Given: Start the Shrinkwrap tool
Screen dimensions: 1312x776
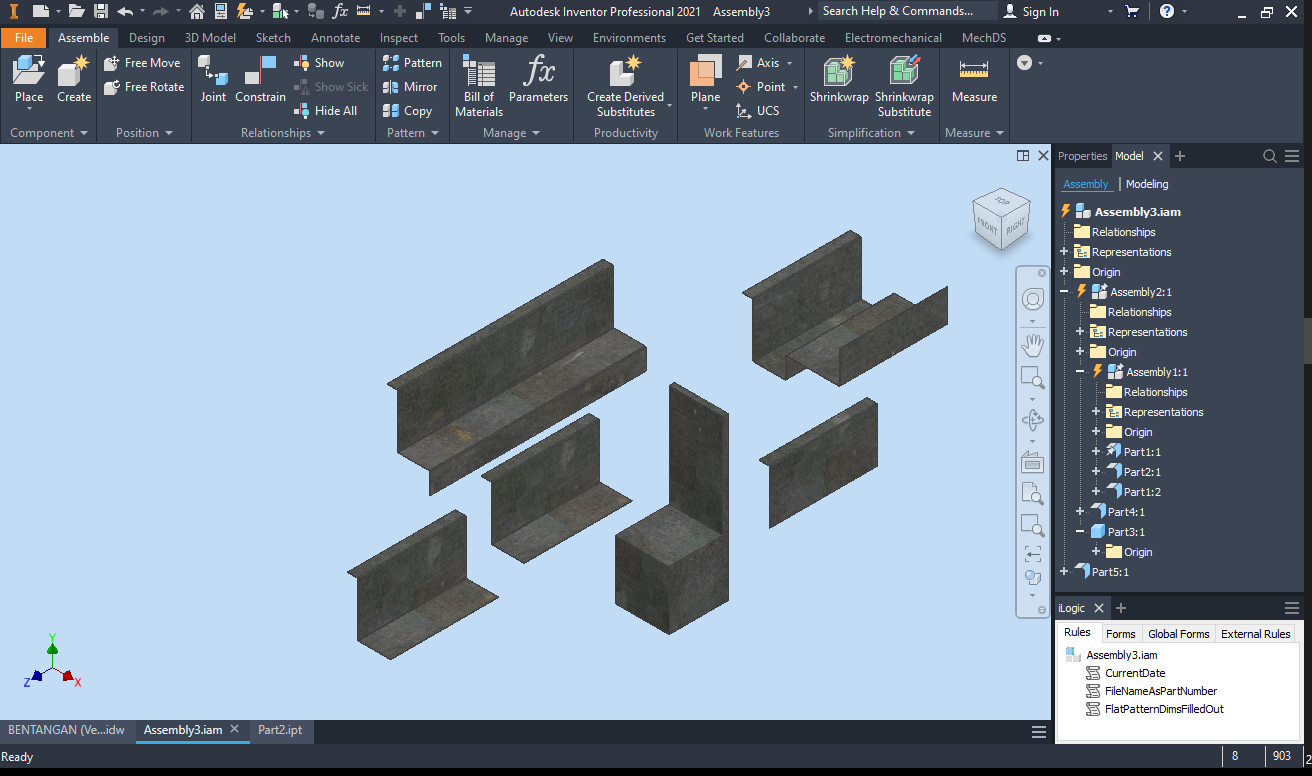Looking at the screenshot, I should coord(839,80).
